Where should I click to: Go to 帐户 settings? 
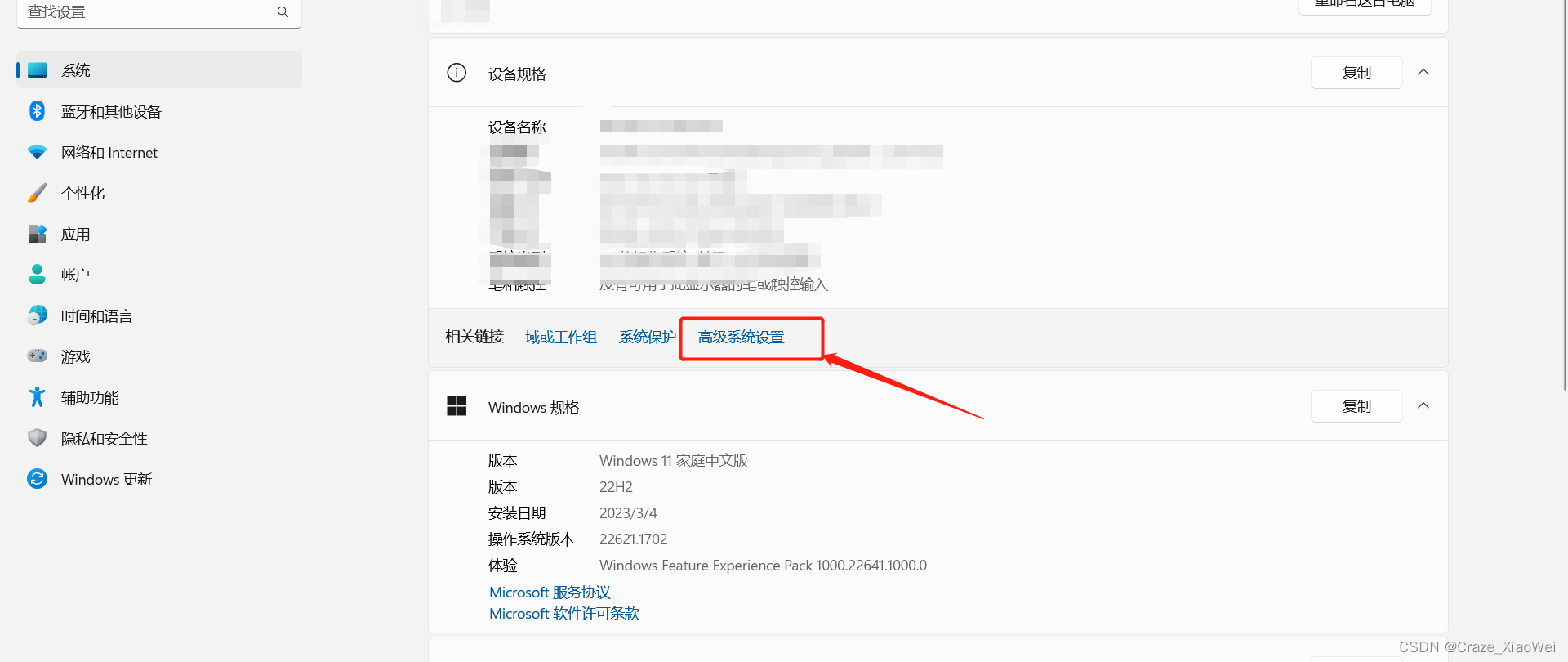159,275
